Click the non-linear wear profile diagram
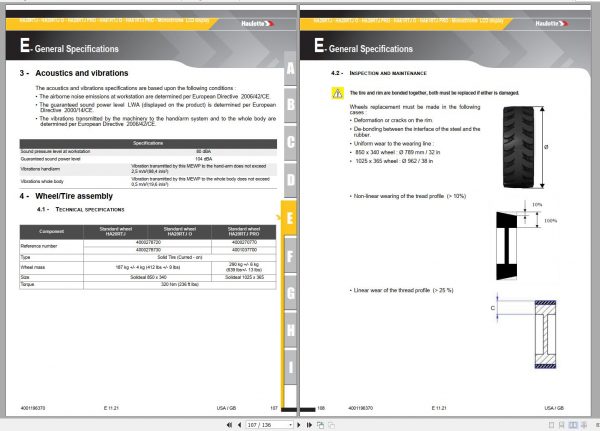 [x=507, y=246]
